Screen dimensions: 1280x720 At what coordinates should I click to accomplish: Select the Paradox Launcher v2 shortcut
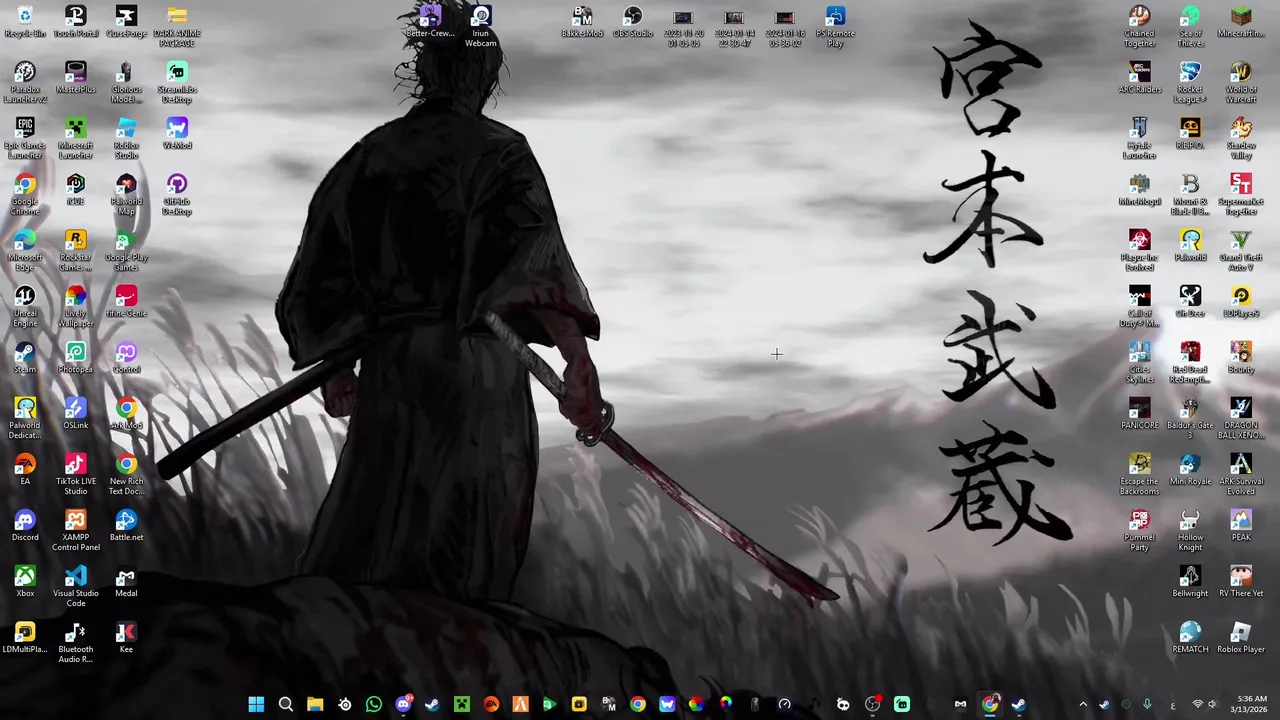pos(25,83)
